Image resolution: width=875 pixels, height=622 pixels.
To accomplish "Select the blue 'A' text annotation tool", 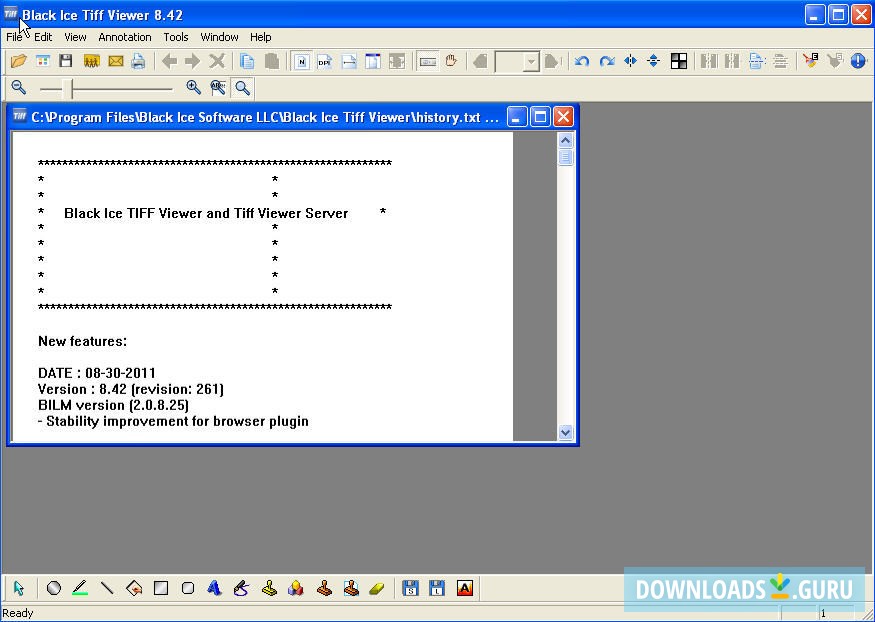I will point(214,588).
